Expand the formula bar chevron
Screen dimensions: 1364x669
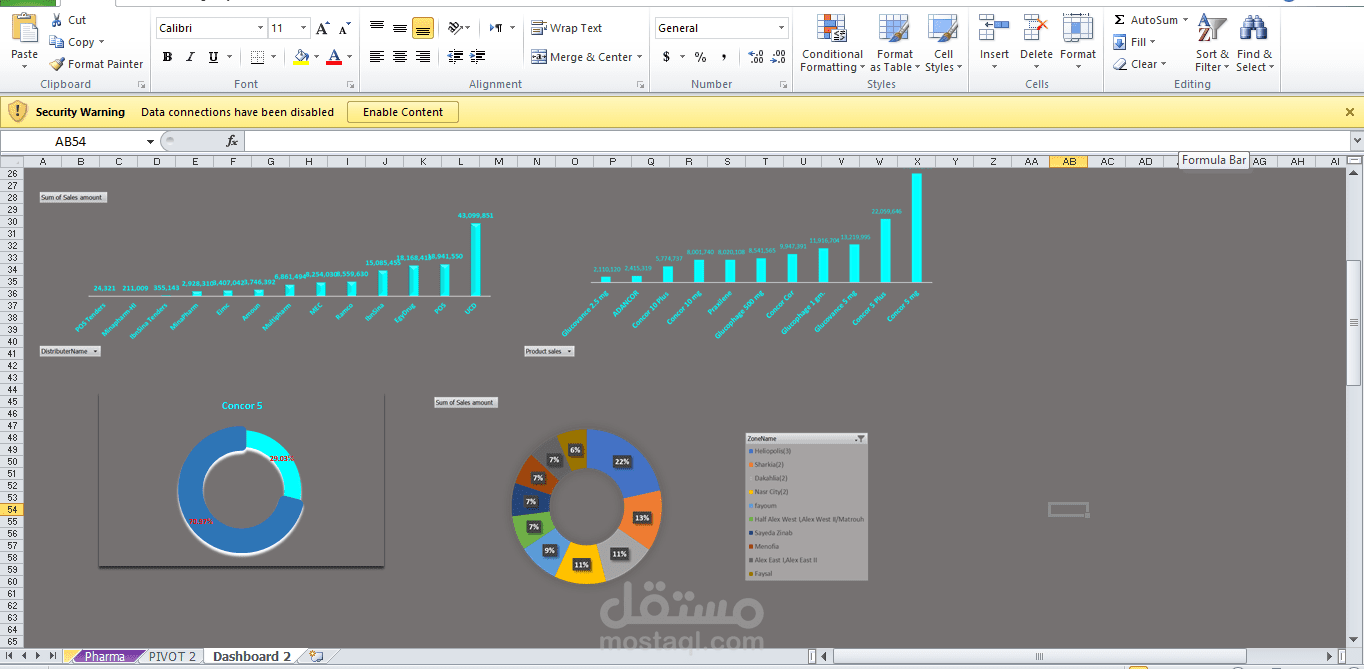[x=1356, y=141]
